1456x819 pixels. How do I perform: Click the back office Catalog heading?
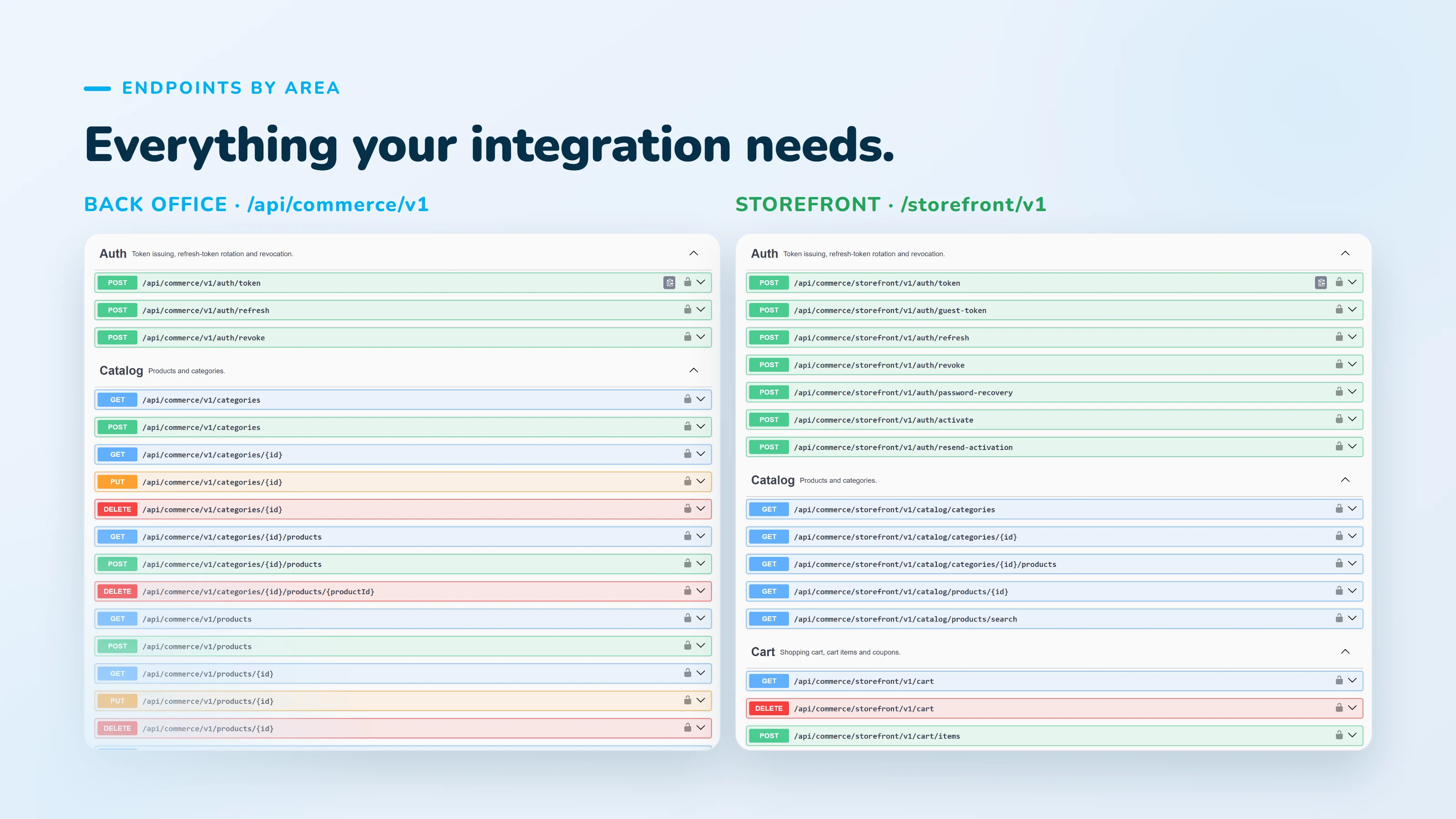121,371
